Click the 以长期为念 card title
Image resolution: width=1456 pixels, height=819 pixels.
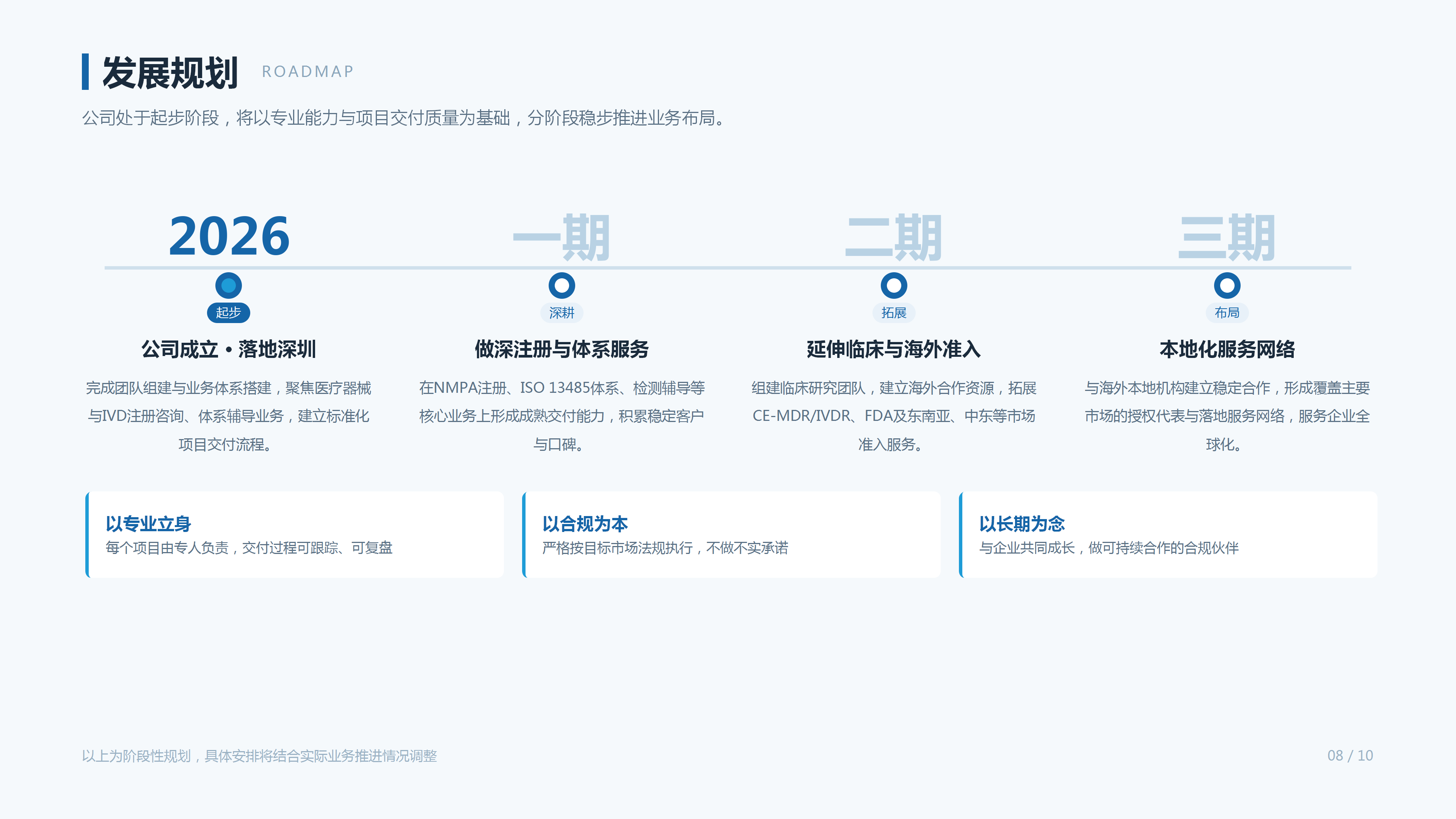(x=1022, y=524)
